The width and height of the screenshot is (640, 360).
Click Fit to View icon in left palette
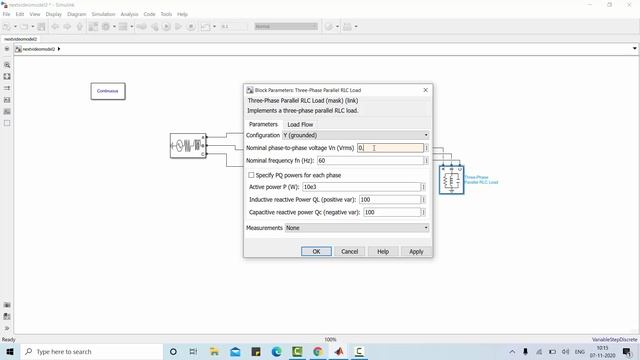click(x=7, y=76)
